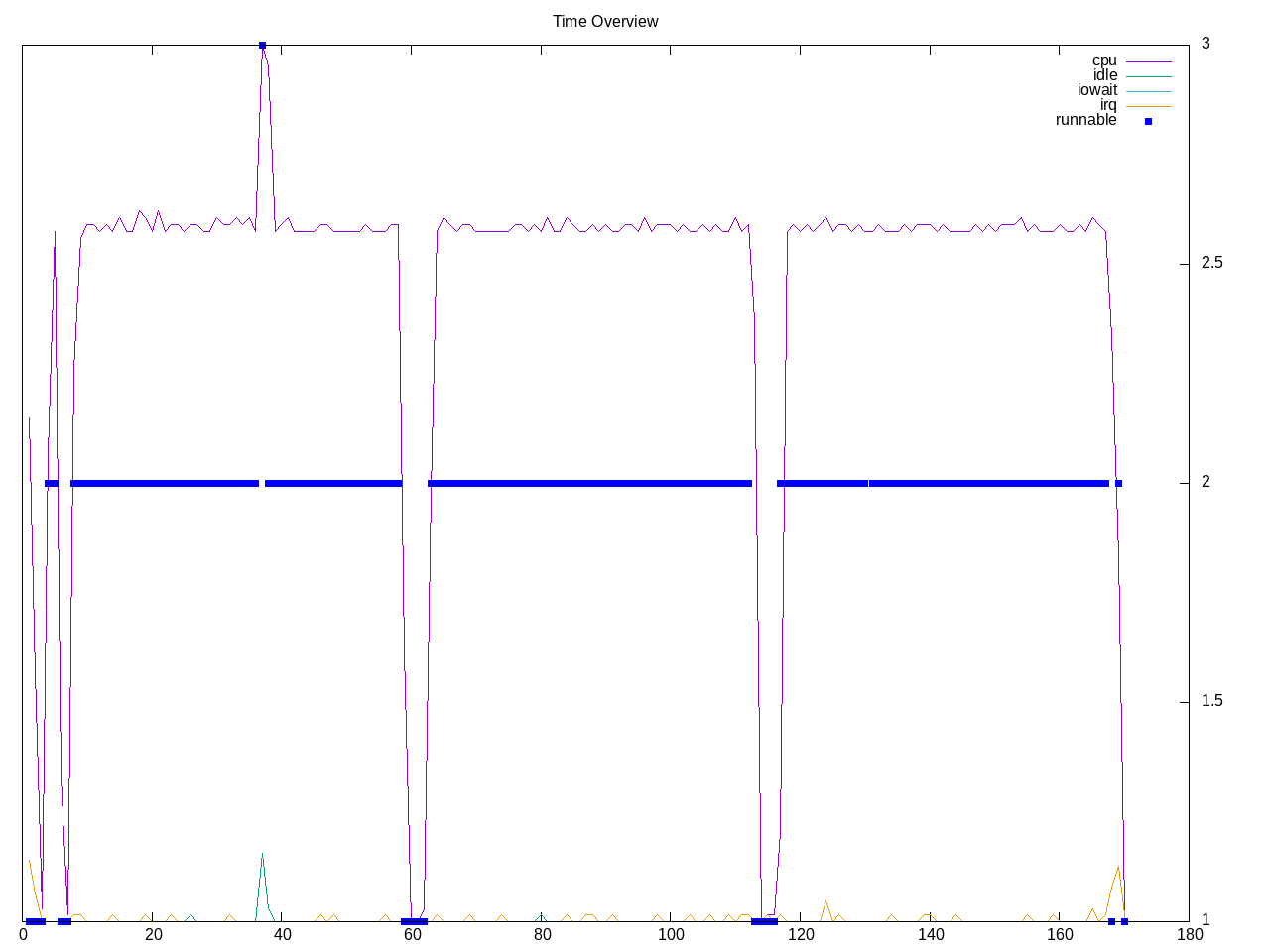Viewport: 1270px width, 952px height.
Task: Click the orange line sample beside irq legend
Action: point(1148,106)
